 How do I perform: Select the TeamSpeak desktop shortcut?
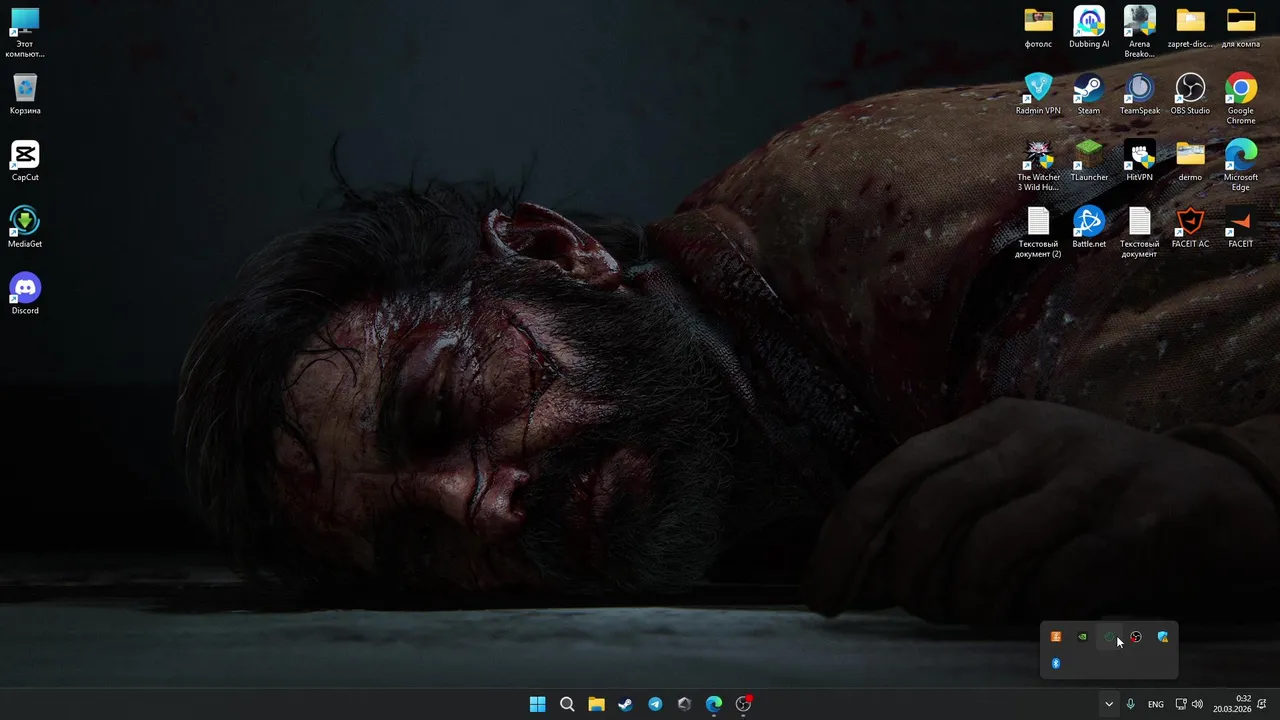click(x=1140, y=94)
